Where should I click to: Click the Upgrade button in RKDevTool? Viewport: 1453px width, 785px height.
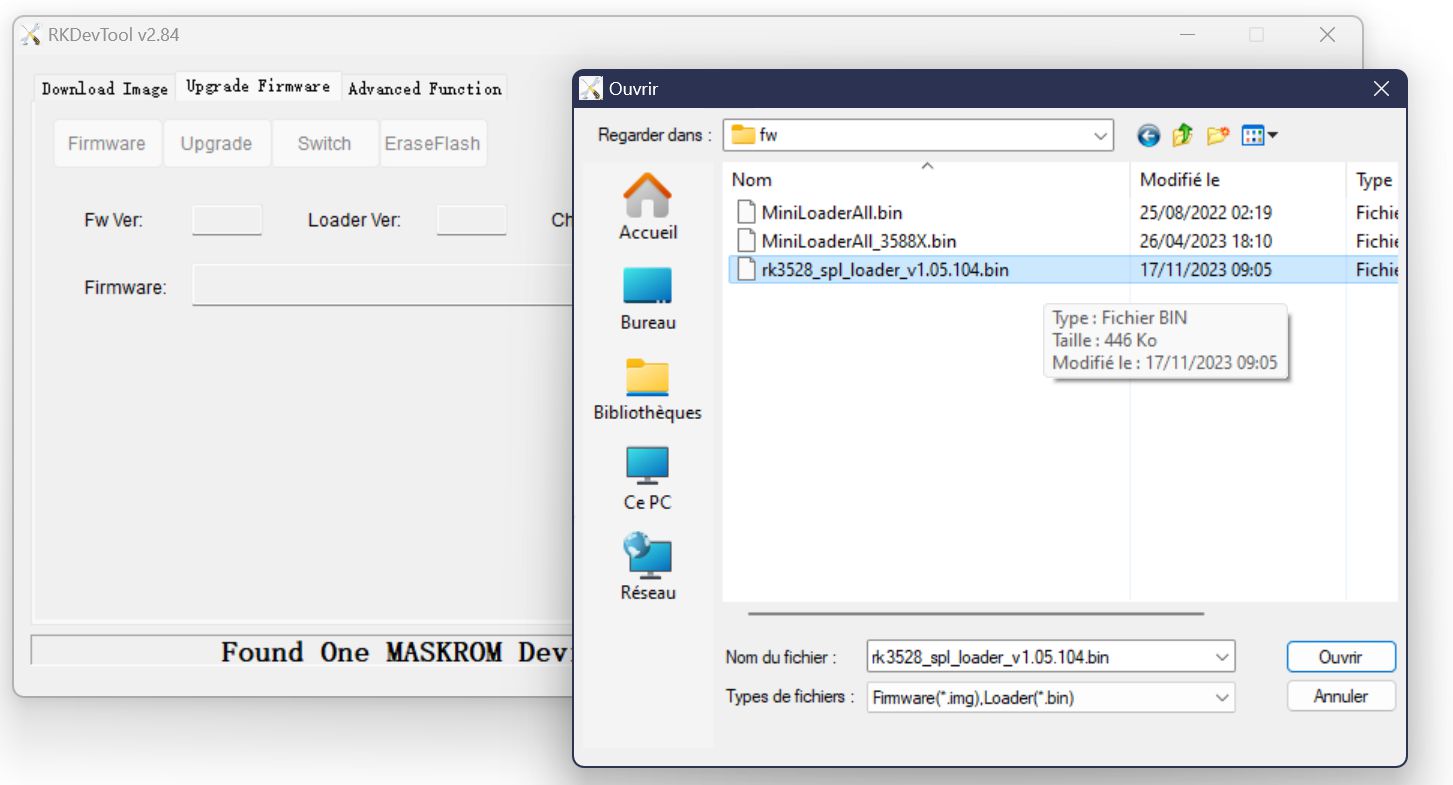[216, 143]
